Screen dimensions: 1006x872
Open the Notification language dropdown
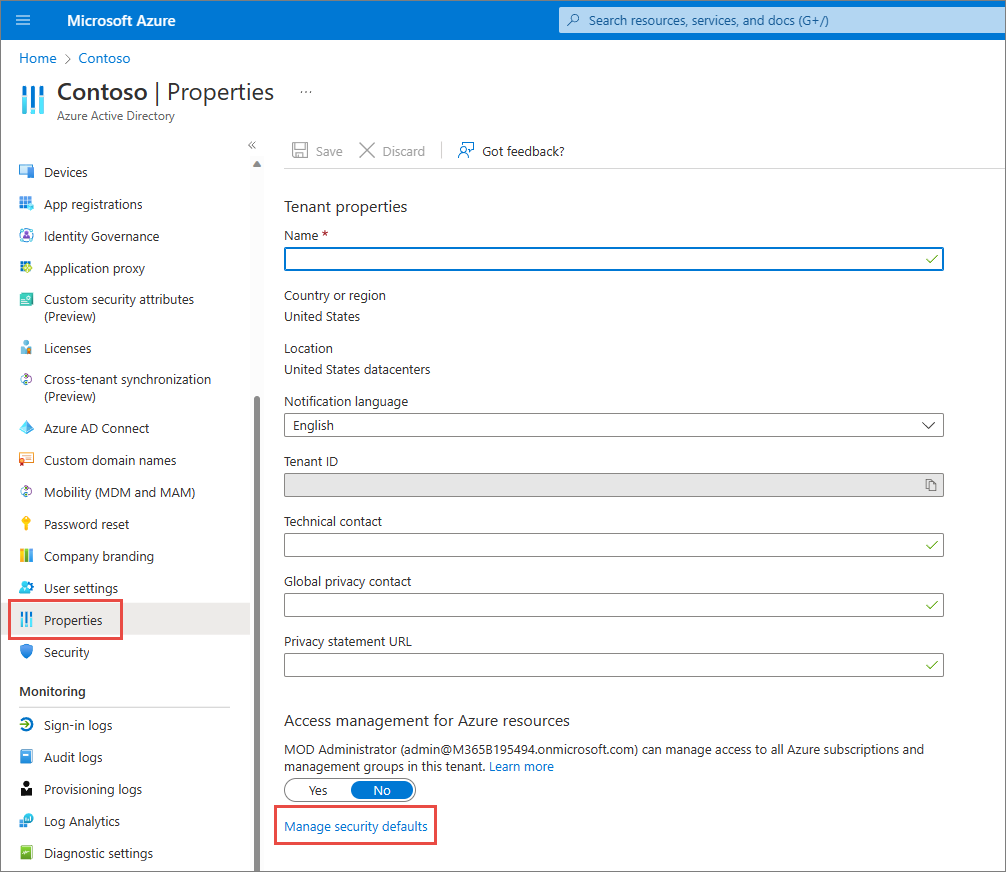click(613, 425)
